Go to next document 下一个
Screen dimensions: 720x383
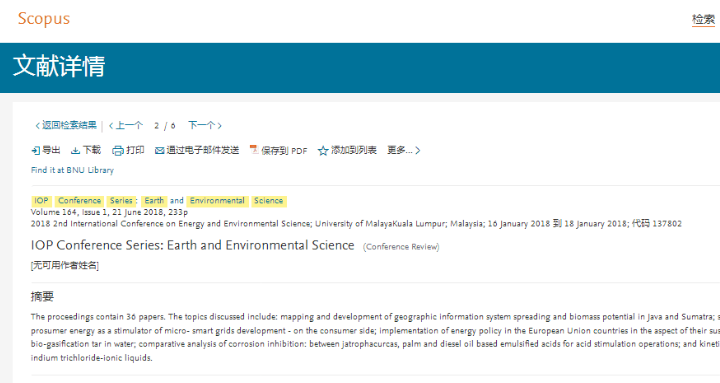pos(202,125)
